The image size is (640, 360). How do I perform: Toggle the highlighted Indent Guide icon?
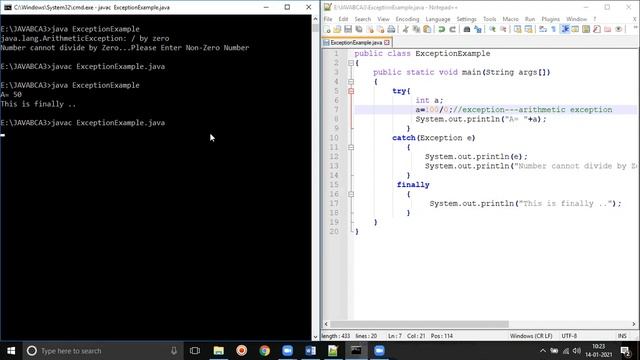click(x=565, y=29)
